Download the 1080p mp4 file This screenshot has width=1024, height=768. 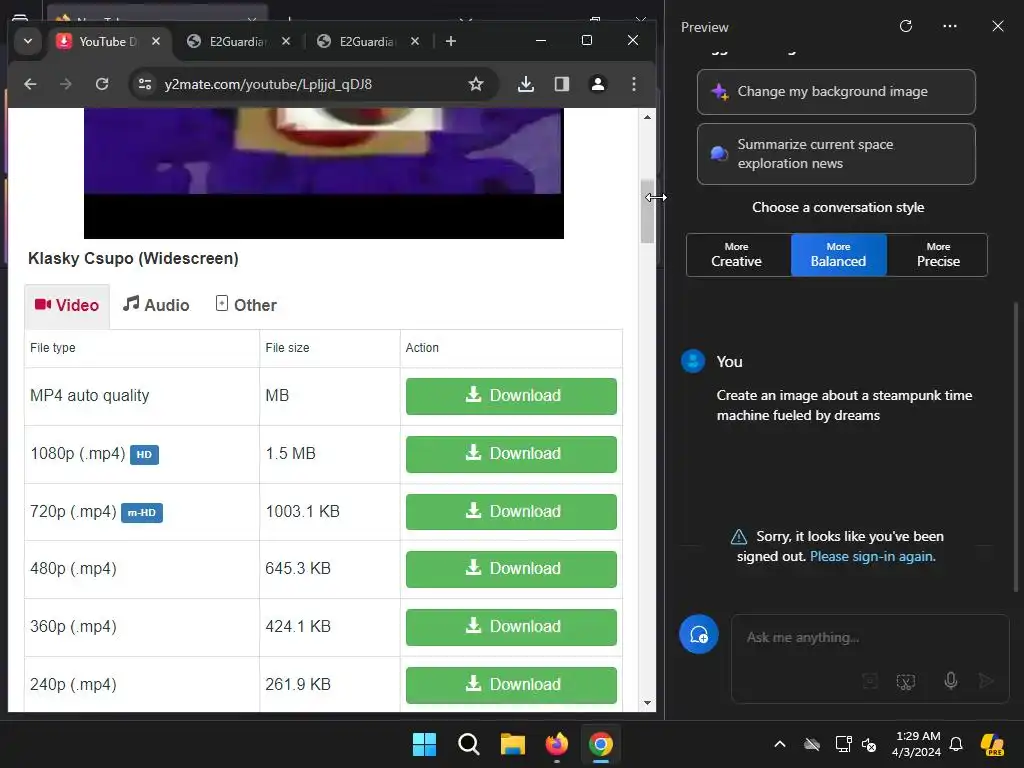click(511, 454)
